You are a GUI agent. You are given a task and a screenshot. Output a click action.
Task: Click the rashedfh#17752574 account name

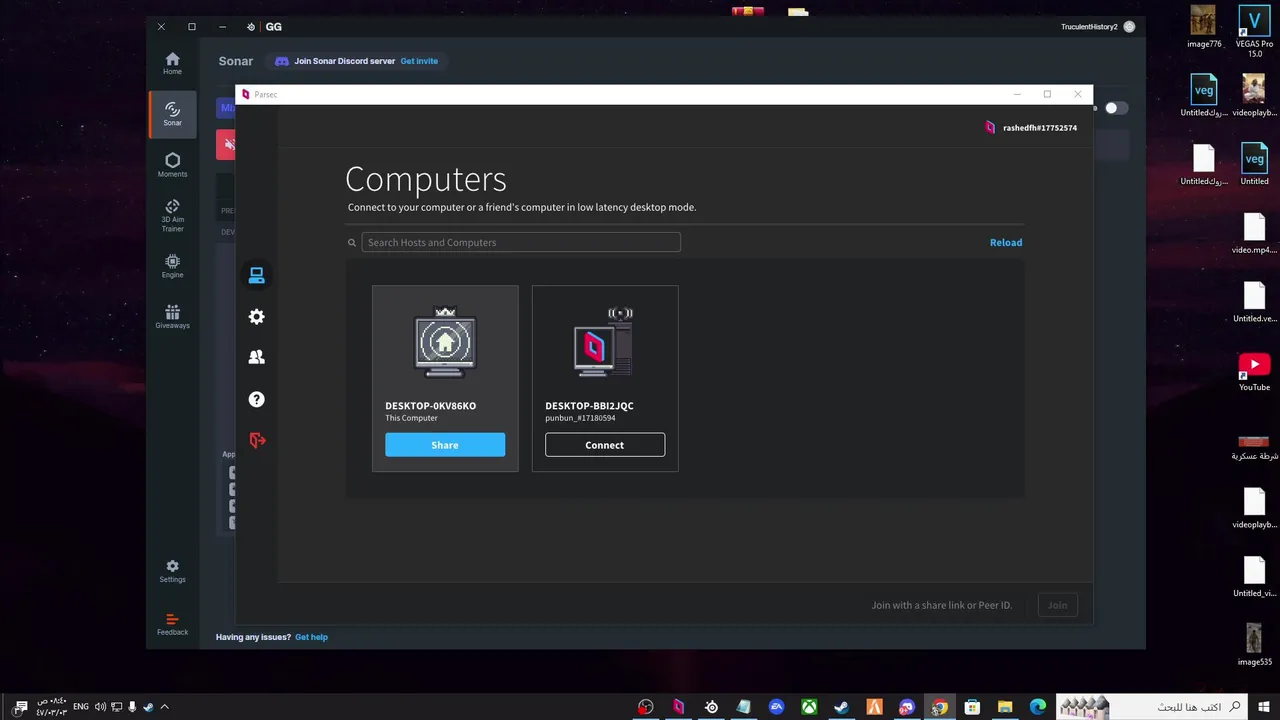point(1040,128)
